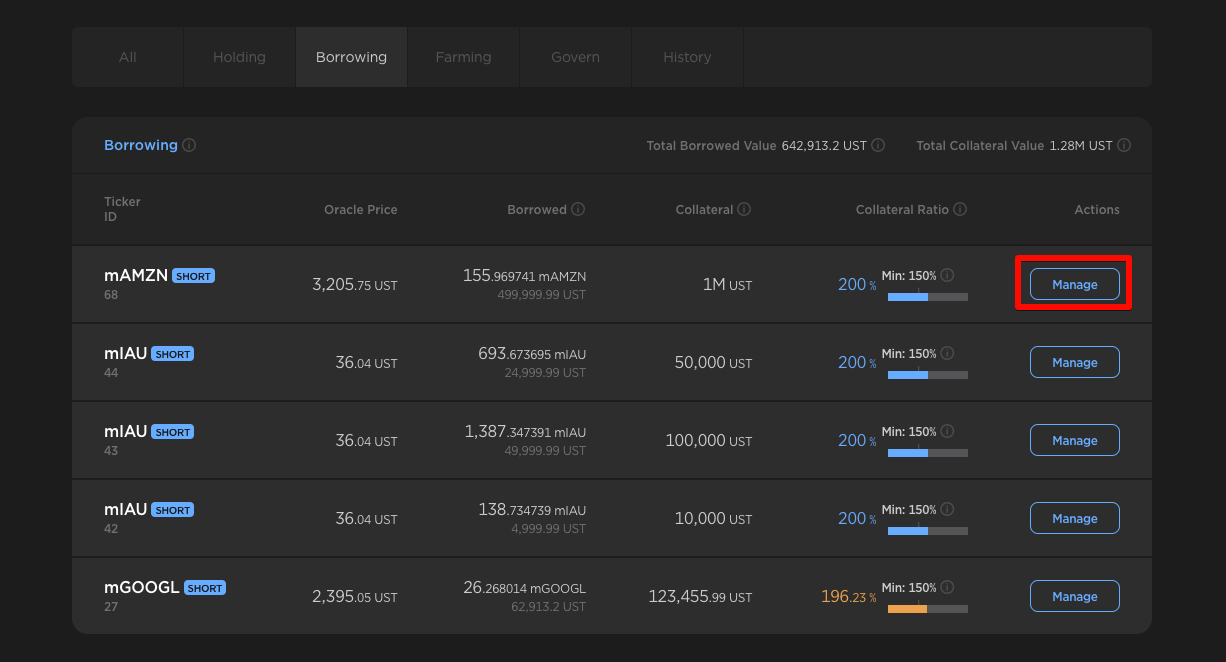The image size is (1226, 662).
Task: Click the mAMZN collateral ratio bar
Action: coord(927,297)
